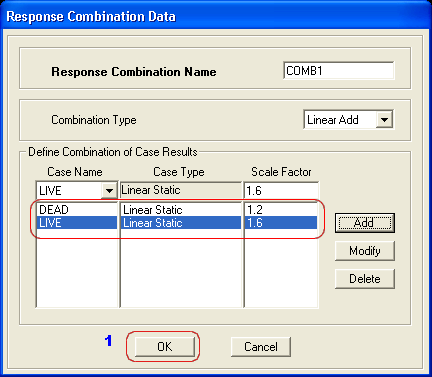Edit the Response Combination Name field COMB1
Viewport: 432px width, 377px height.
point(339,71)
